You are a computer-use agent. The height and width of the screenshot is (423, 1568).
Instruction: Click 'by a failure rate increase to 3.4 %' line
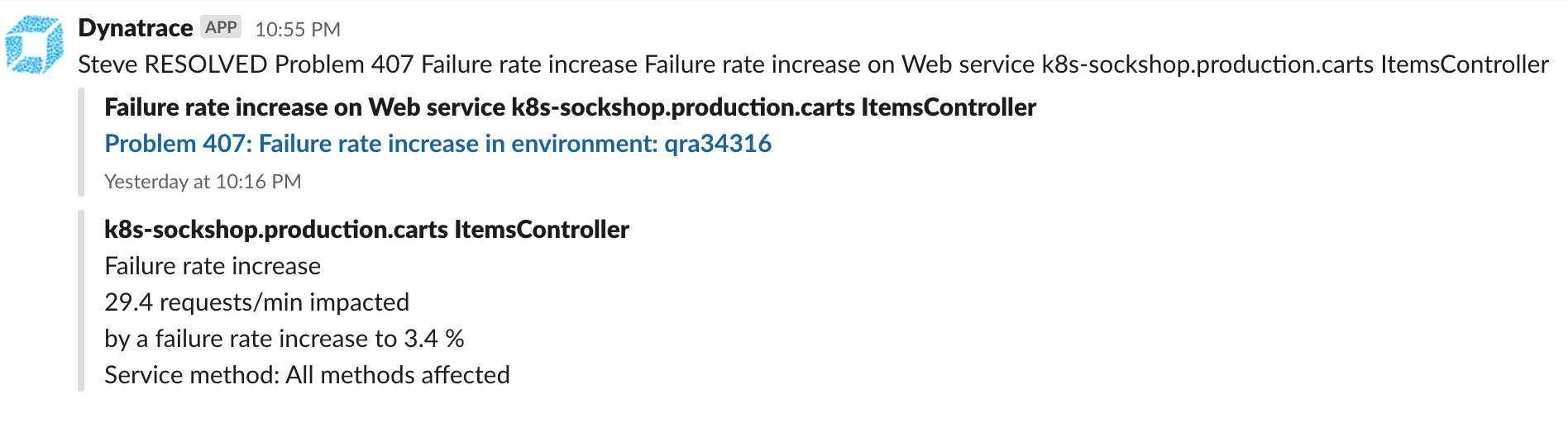(284, 339)
